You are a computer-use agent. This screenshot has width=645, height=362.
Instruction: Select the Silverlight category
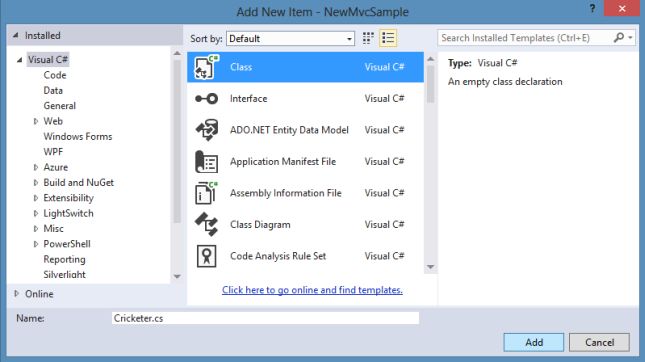[65, 275]
